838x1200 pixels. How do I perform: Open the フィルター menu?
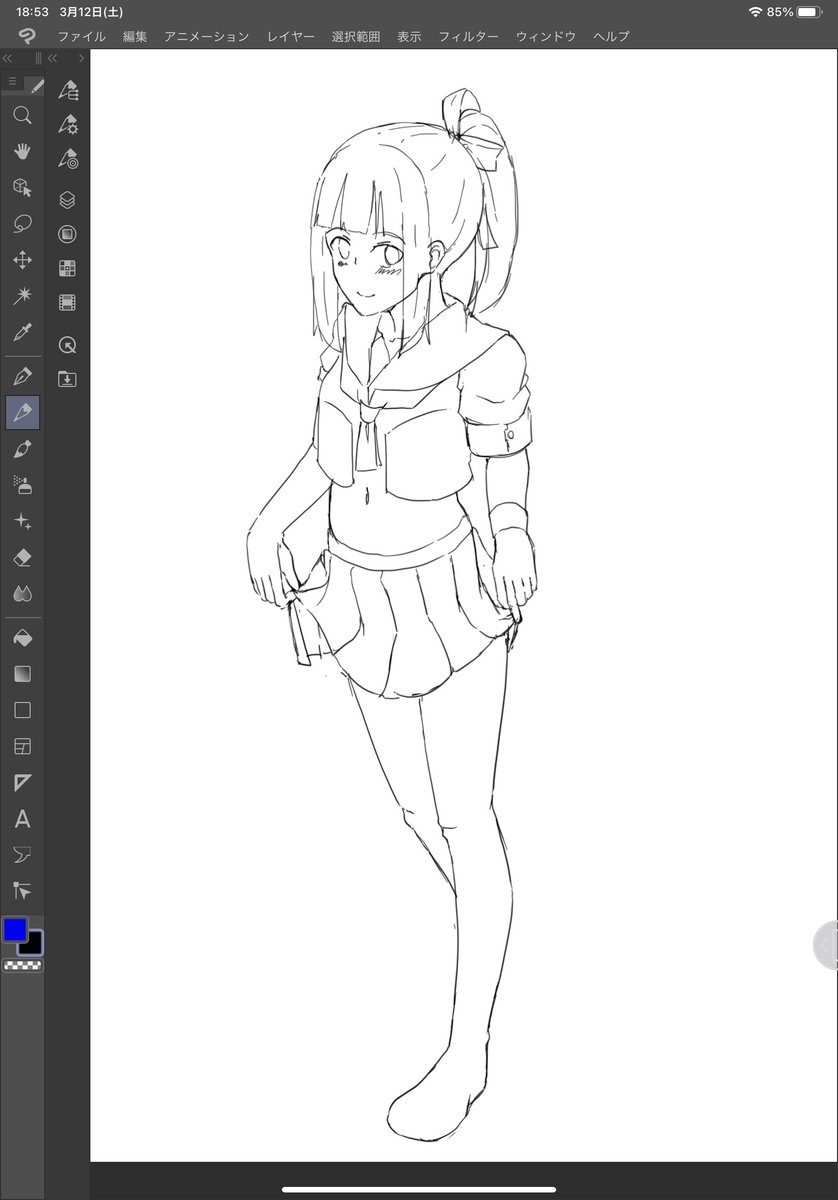[469, 36]
